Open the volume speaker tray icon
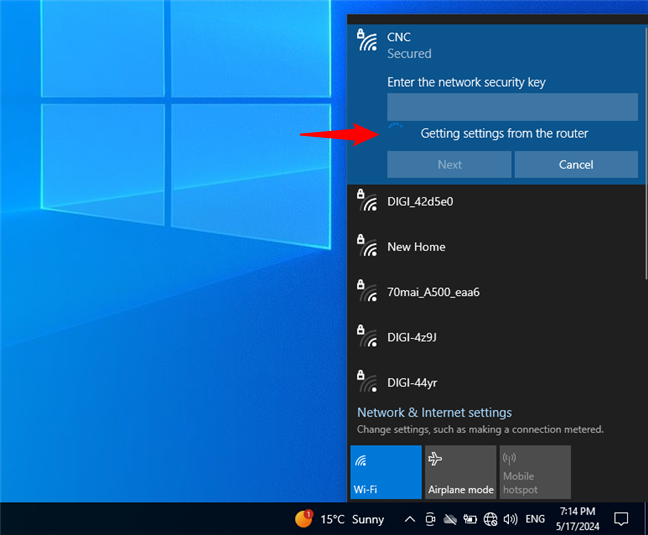Image resolution: width=648 pixels, height=535 pixels. (x=510, y=519)
